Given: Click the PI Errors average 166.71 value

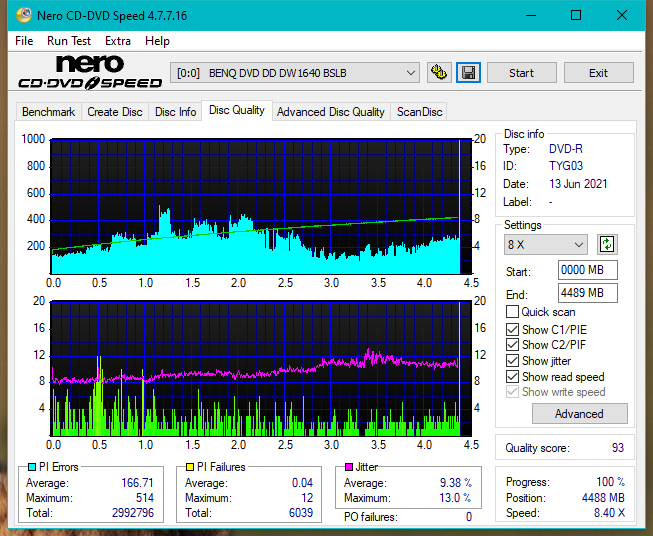Looking at the screenshot, I should click(137, 483).
